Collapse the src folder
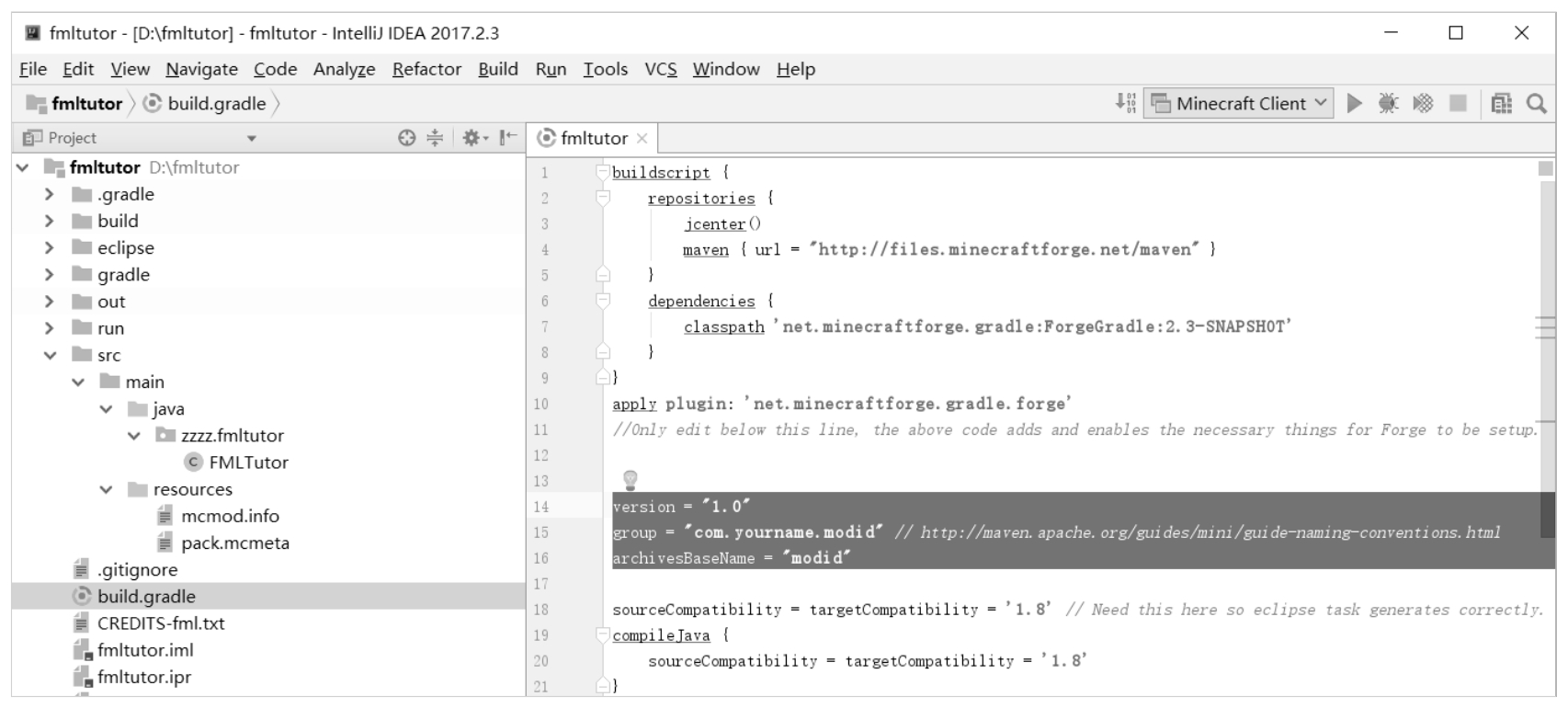Screen dimensions: 1568x708 [x=50, y=356]
